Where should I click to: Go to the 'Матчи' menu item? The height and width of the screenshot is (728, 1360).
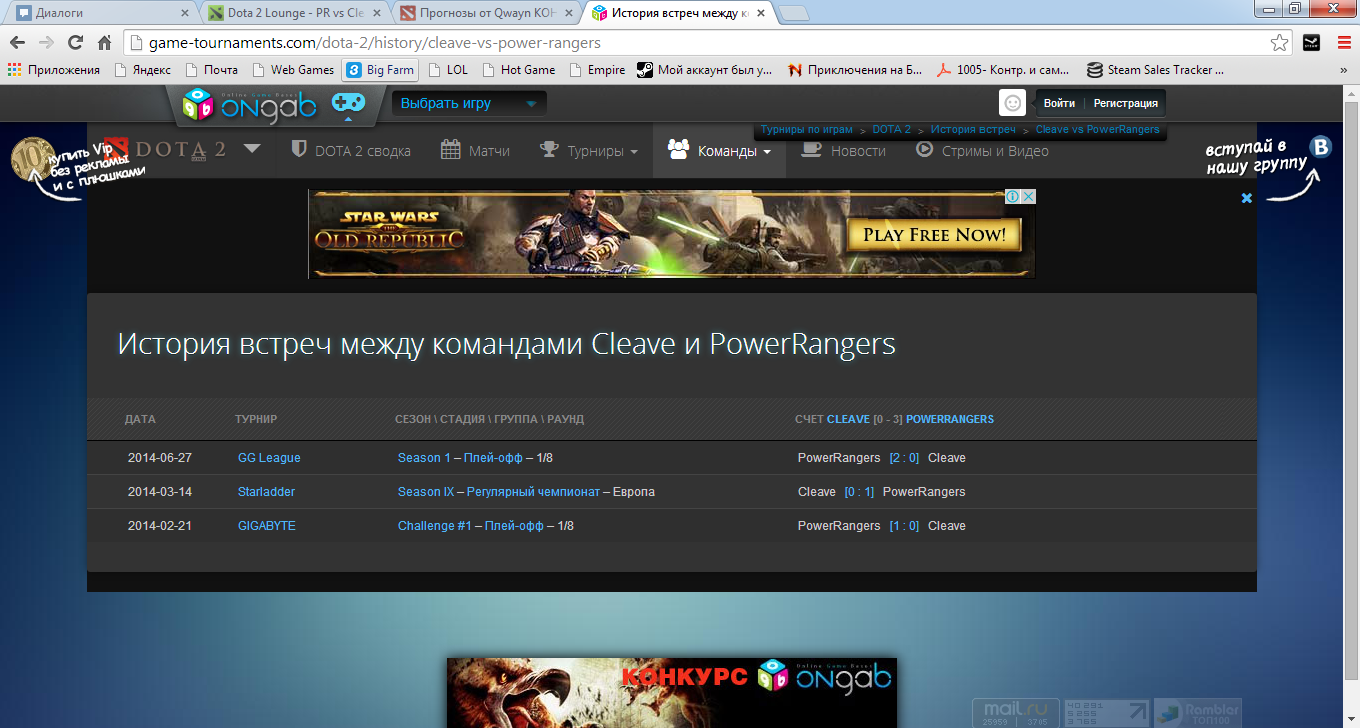click(475, 151)
